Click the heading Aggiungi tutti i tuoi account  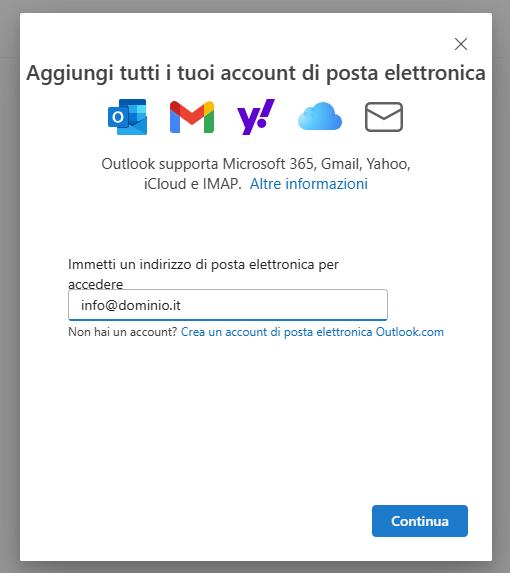pyautogui.click(x=256, y=73)
